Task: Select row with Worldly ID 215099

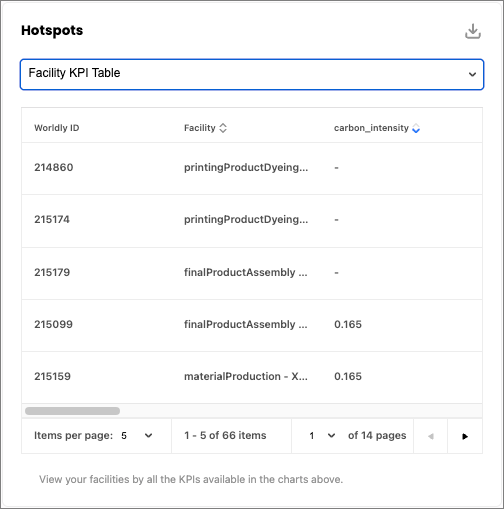Action: (x=252, y=325)
